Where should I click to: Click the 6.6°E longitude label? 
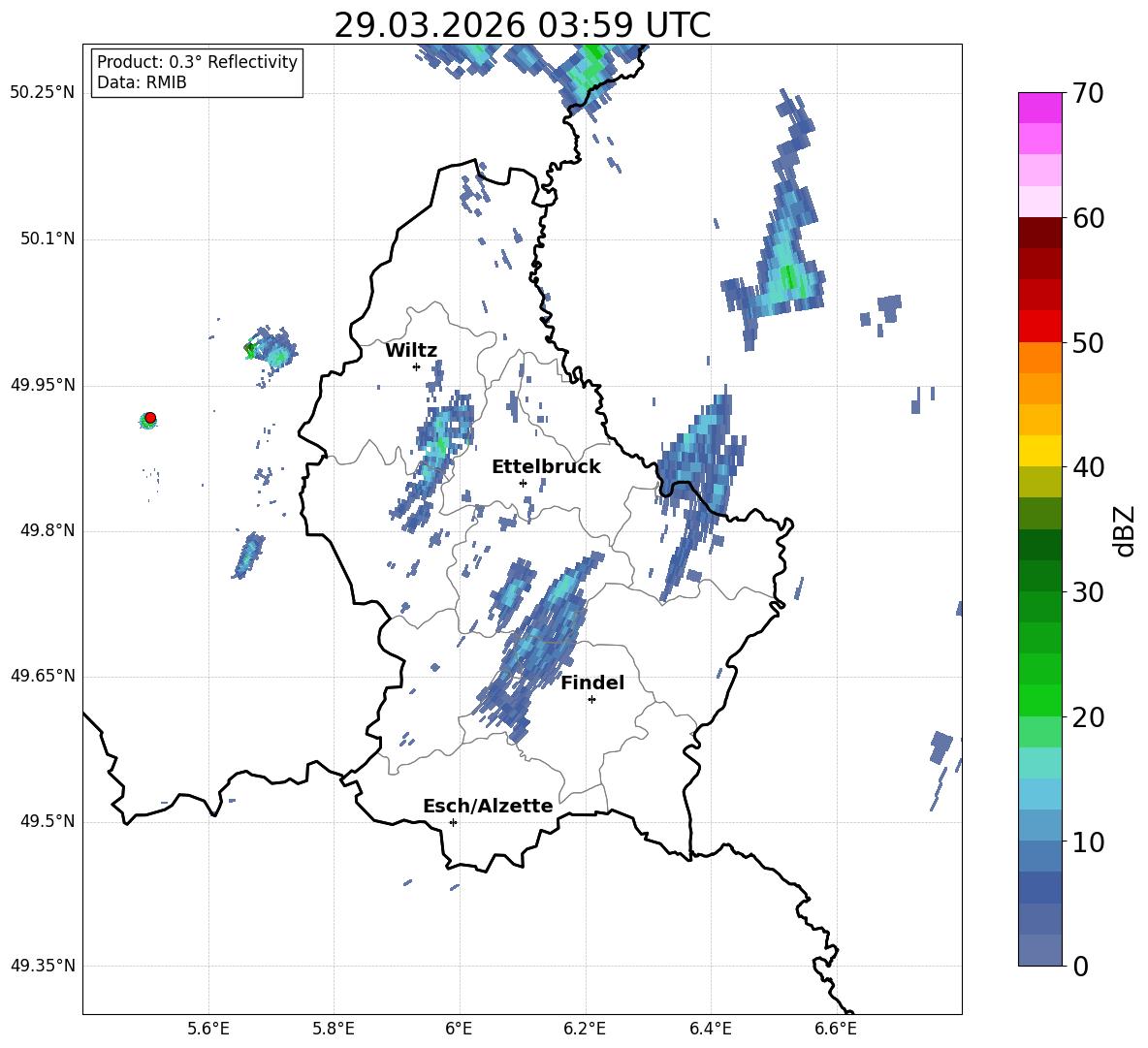836,1029
